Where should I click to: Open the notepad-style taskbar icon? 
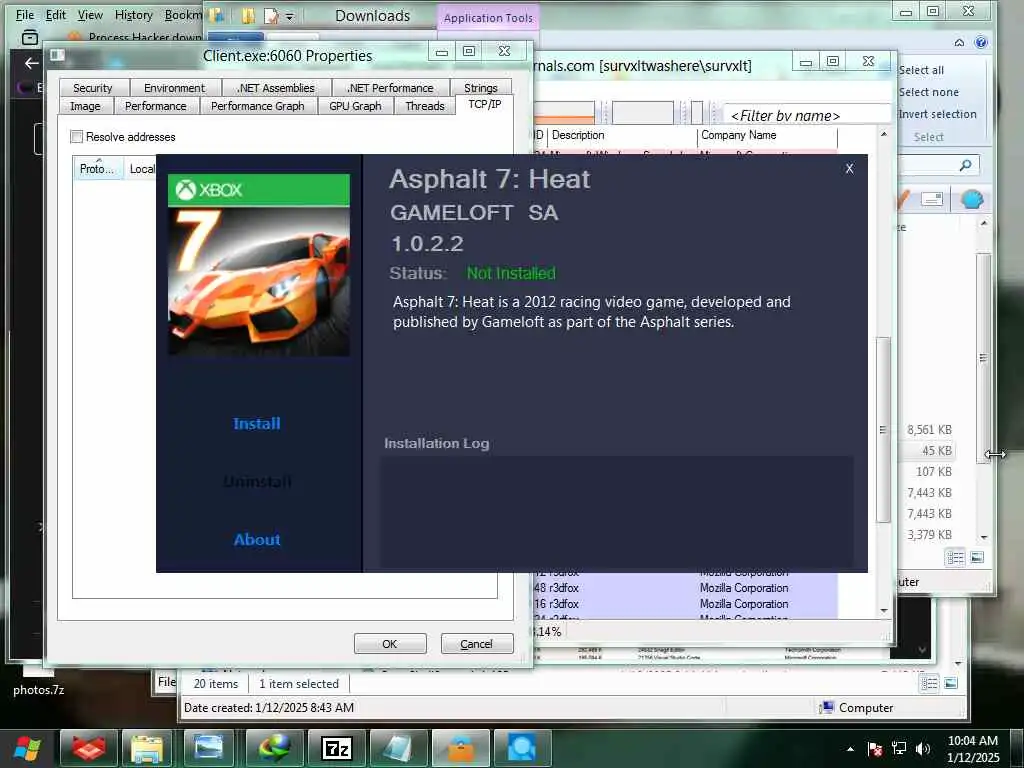point(398,748)
